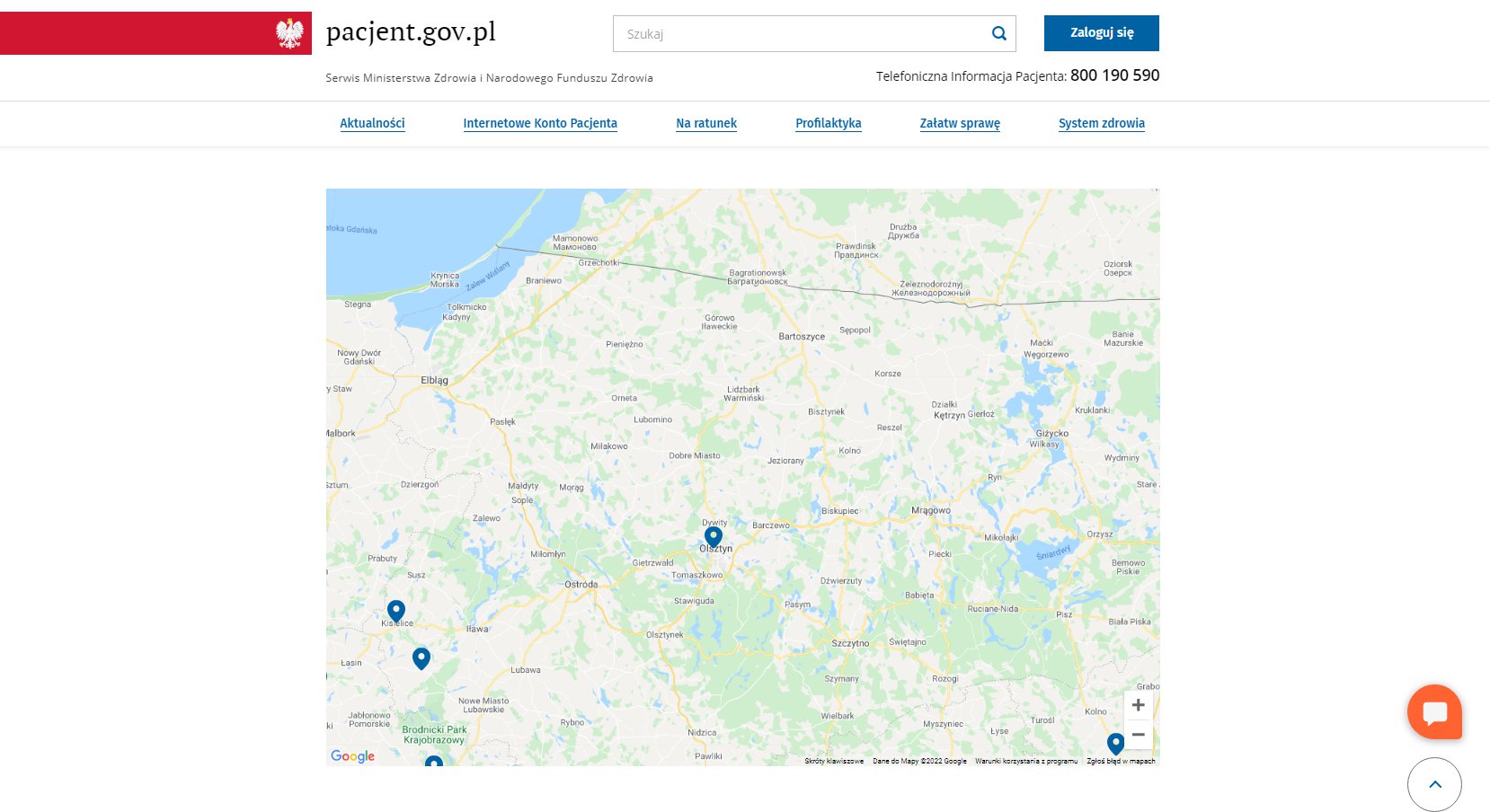Screen dimensions: 1490x812
Task: Click the Serwis Ministerstwa Zdrowia subtitle
Action: click(489, 78)
